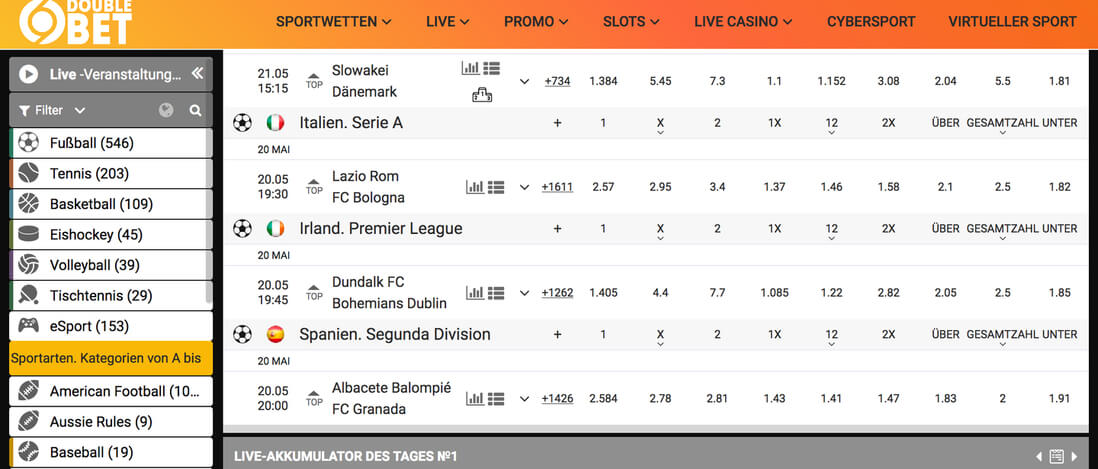Open GESAMTZAHL dropdown in Spanien Segunda row
This screenshot has width=1098, height=469.
(1003, 337)
